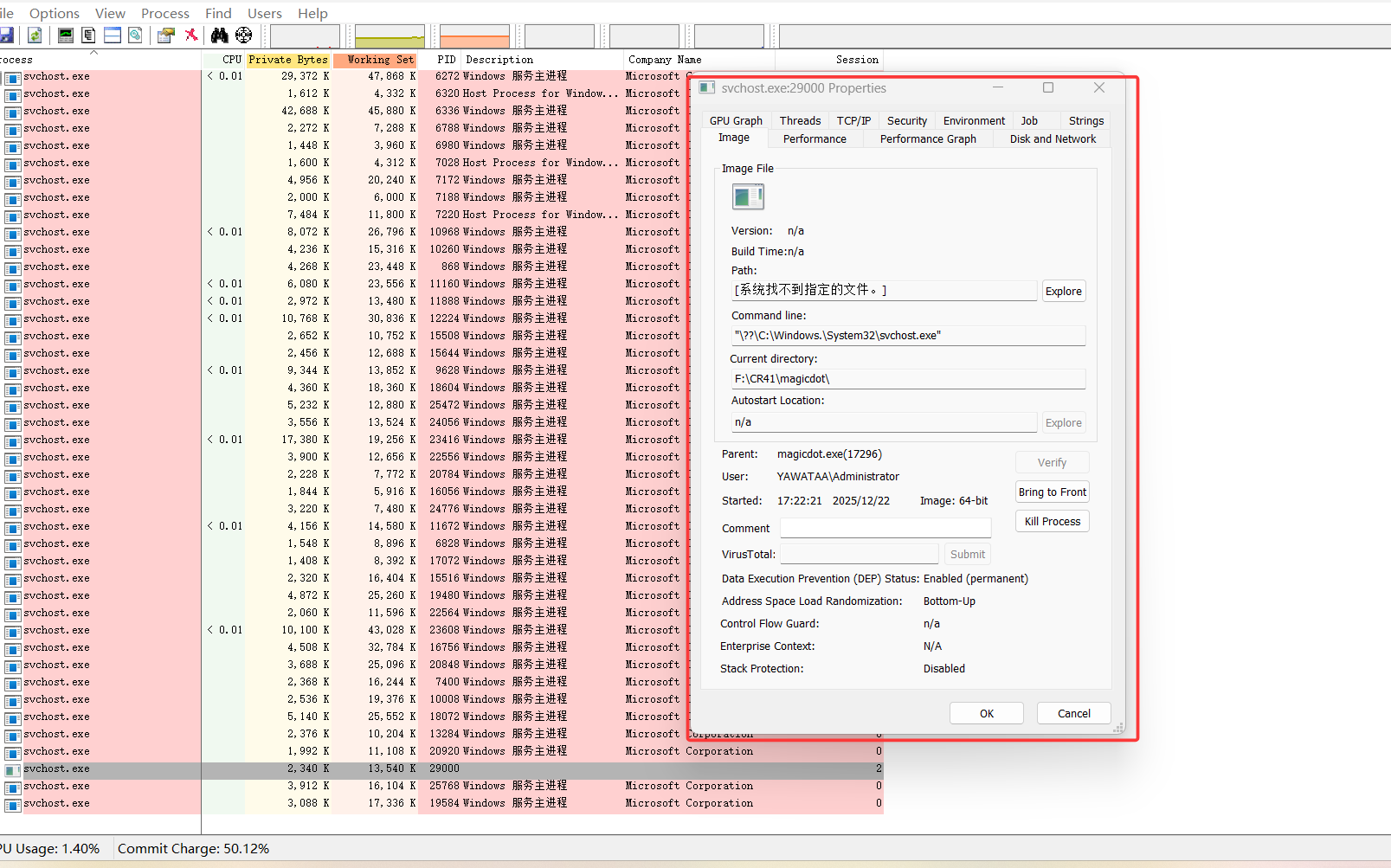Switch to the Job tab
The image size is (1391, 868).
click(1029, 120)
